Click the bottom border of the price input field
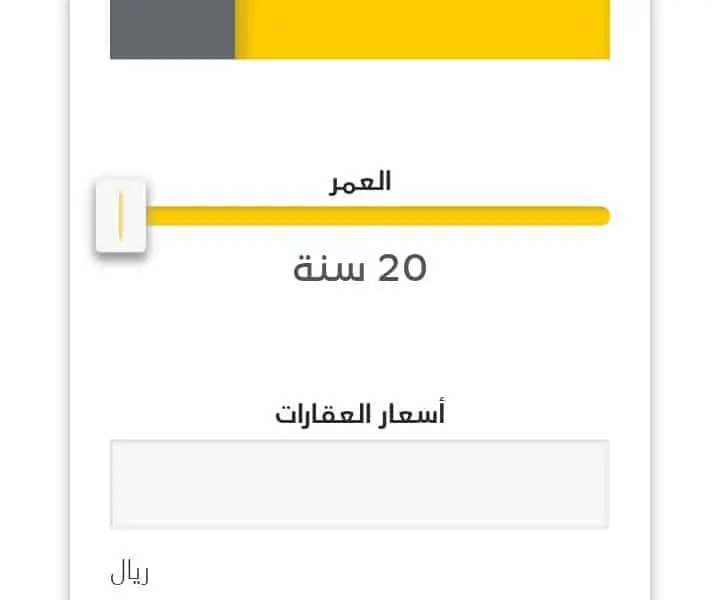The image size is (720, 600). [x=360, y=527]
